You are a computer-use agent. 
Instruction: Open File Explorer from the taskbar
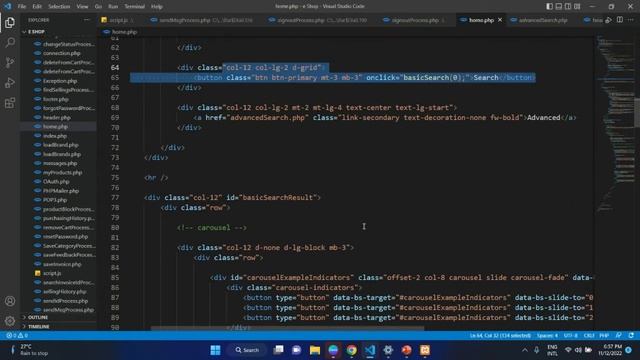tap(315, 350)
